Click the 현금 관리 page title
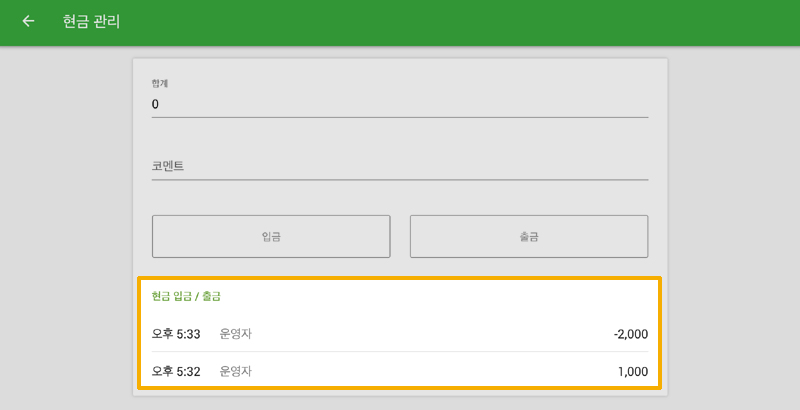Screen dimensions: 800x410 (x=91, y=21)
